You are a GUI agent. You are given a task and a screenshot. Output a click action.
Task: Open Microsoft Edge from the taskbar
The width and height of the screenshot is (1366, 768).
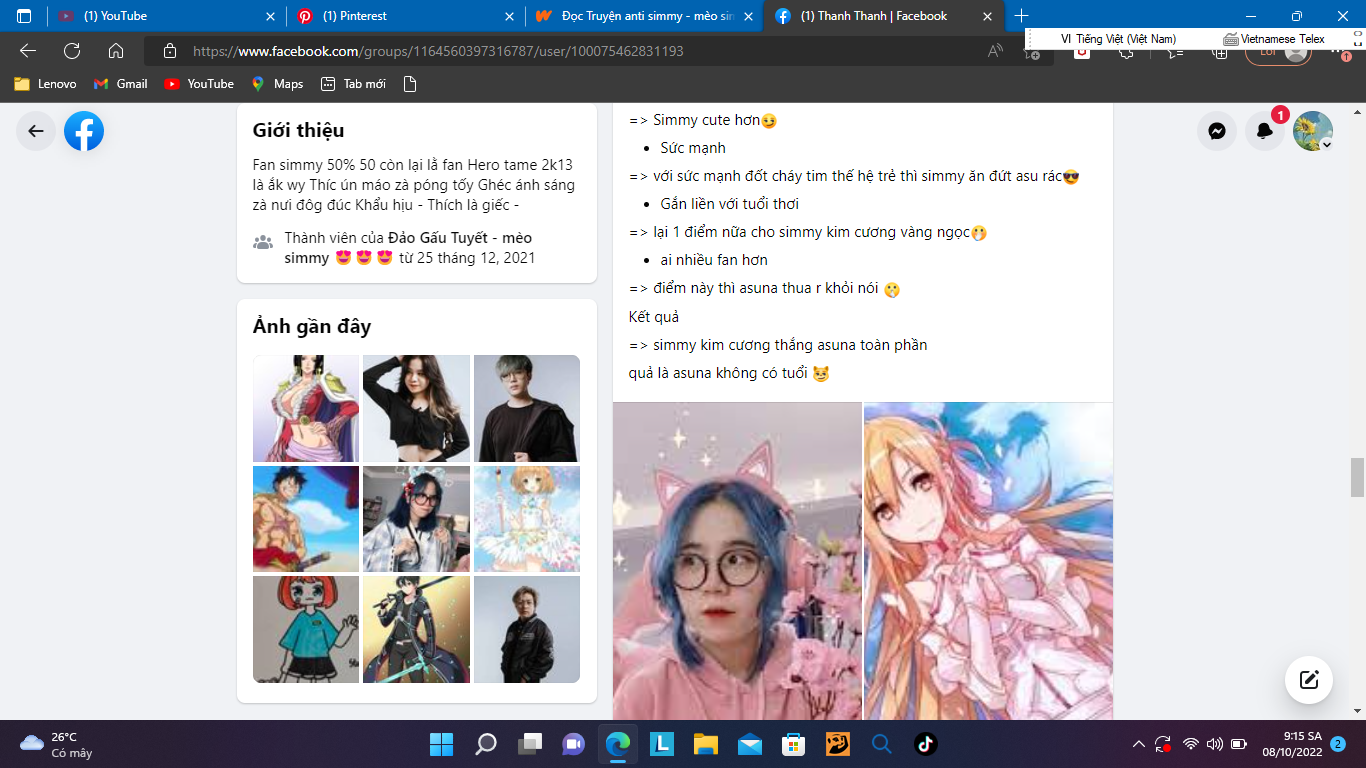pos(617,744)
